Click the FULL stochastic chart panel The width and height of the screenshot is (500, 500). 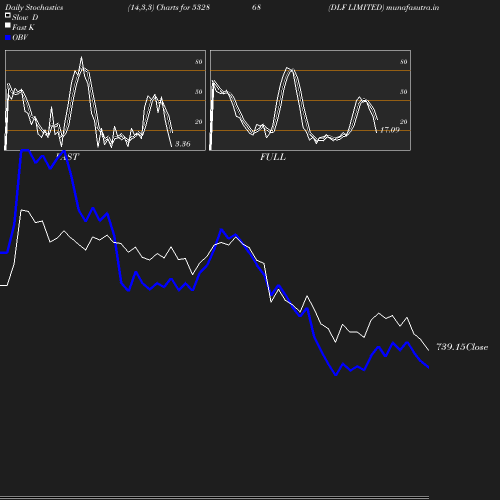coord(310,100)
